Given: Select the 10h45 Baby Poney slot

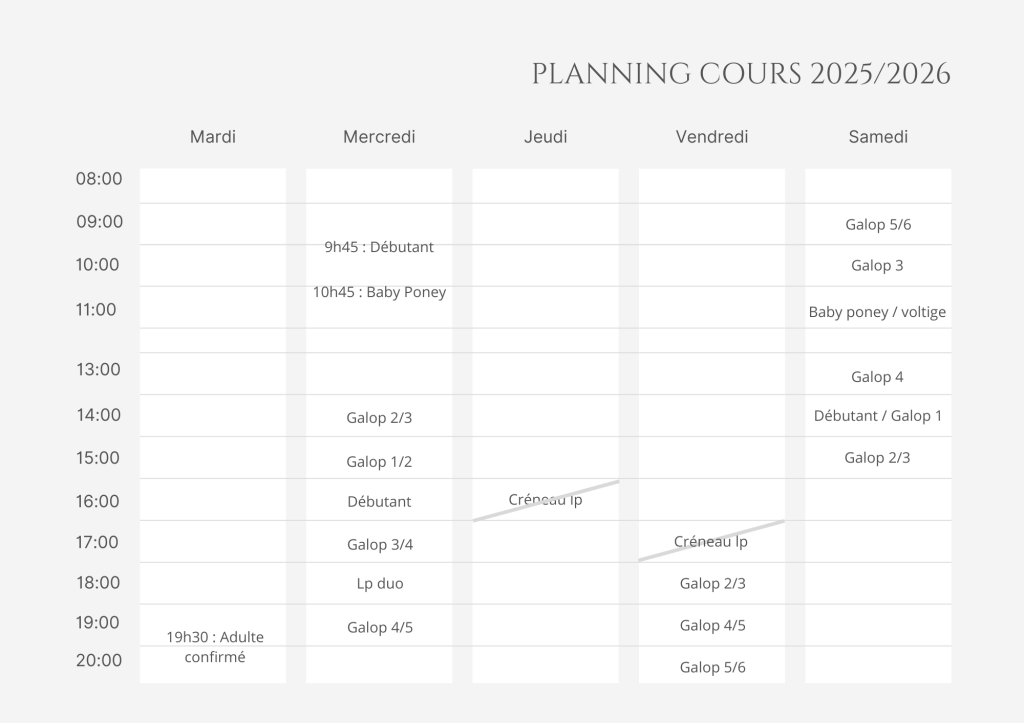Looking at the screenshot, I should (379, 292).
